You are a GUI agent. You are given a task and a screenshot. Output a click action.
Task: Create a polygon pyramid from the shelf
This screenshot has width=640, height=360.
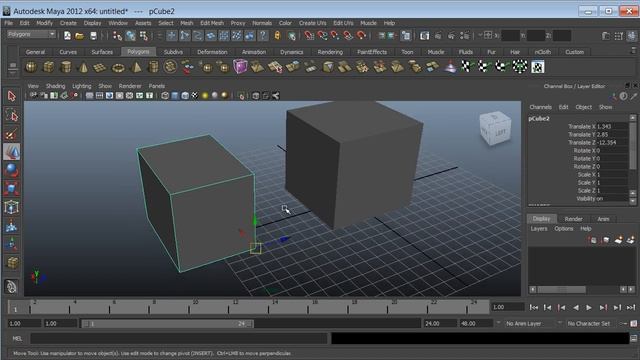pyautogui.click(x=136, y=67)
